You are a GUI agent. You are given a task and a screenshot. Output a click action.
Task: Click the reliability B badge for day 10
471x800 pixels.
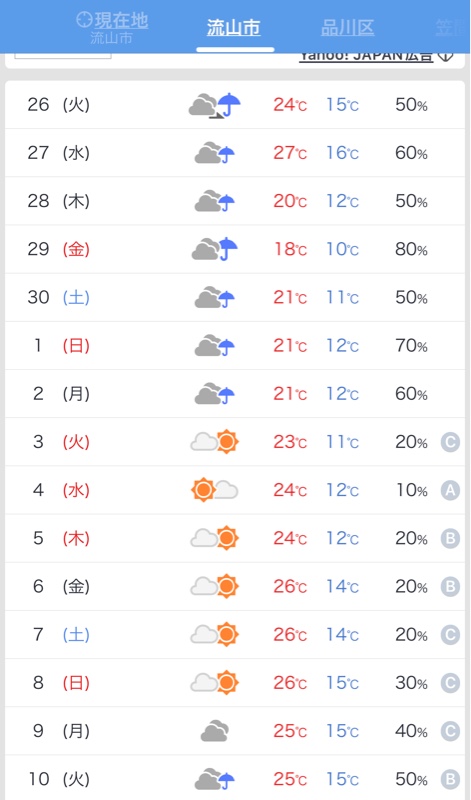coord(450,779)
